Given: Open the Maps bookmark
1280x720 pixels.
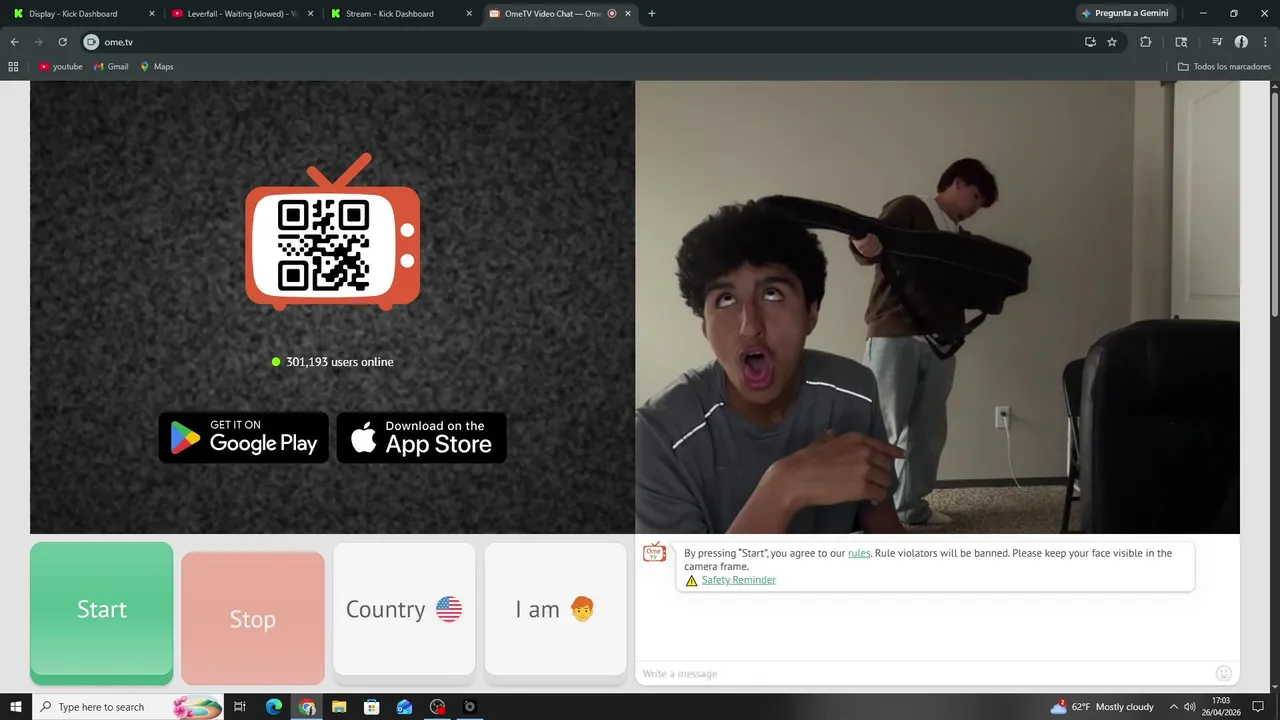Looking at the screenshot, I should (x=157, y=67).
